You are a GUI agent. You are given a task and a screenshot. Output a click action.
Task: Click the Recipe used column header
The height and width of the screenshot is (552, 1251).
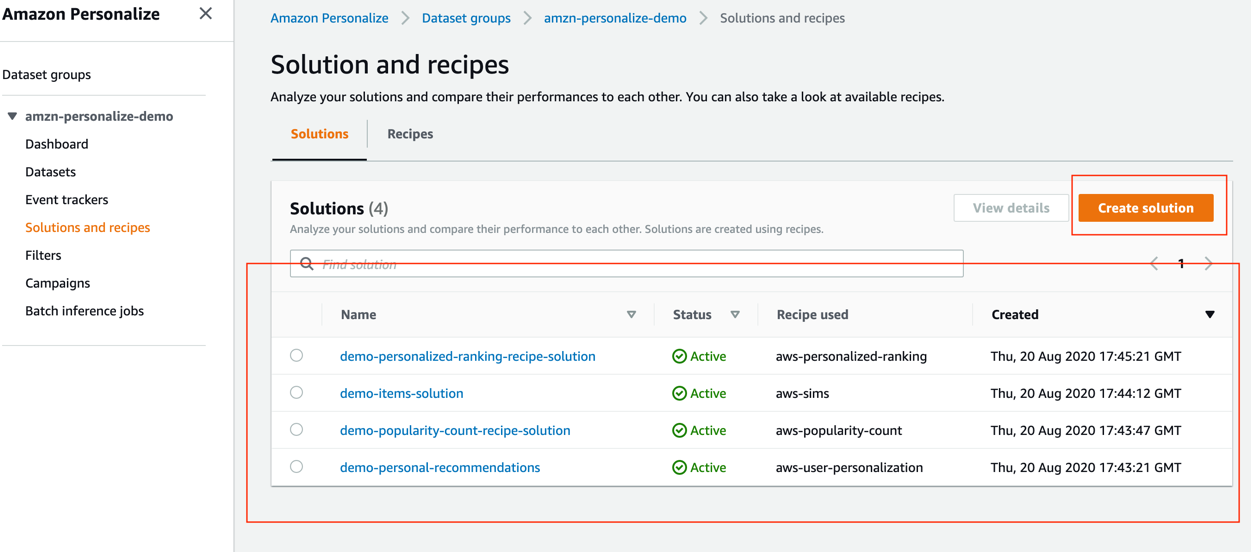812,315
